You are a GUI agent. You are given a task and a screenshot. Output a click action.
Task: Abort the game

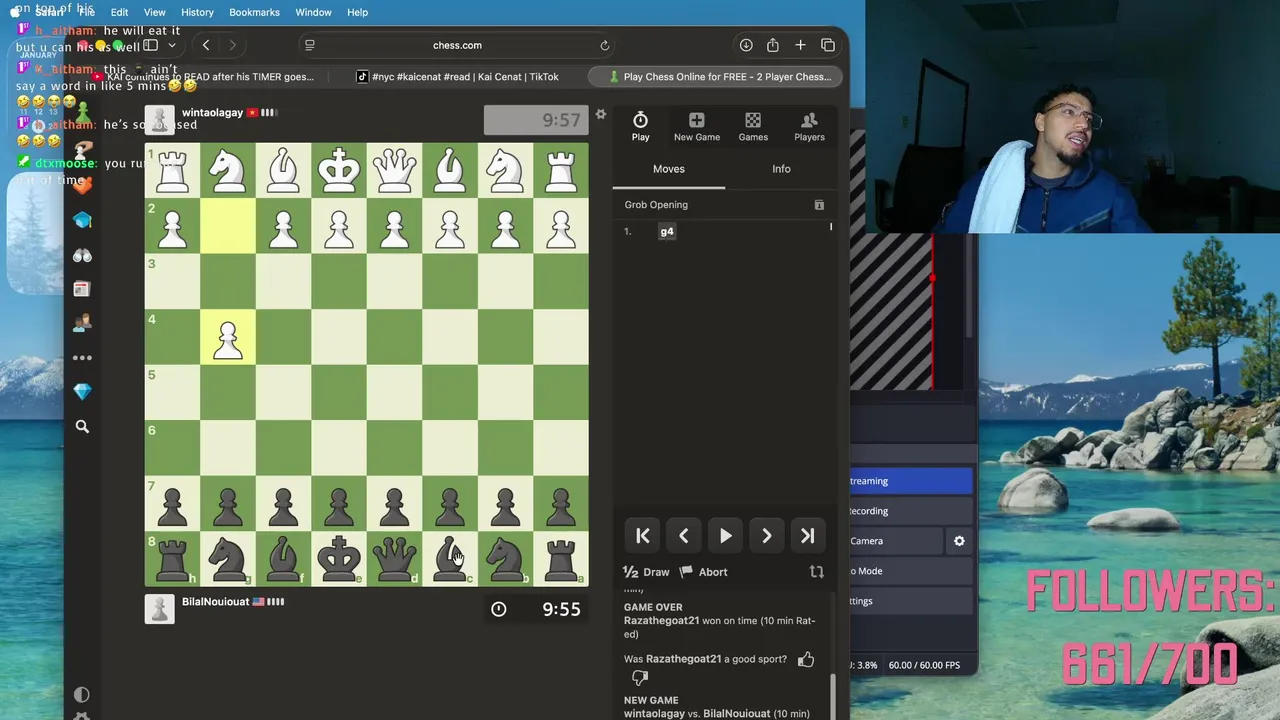[x=704, y=572]
